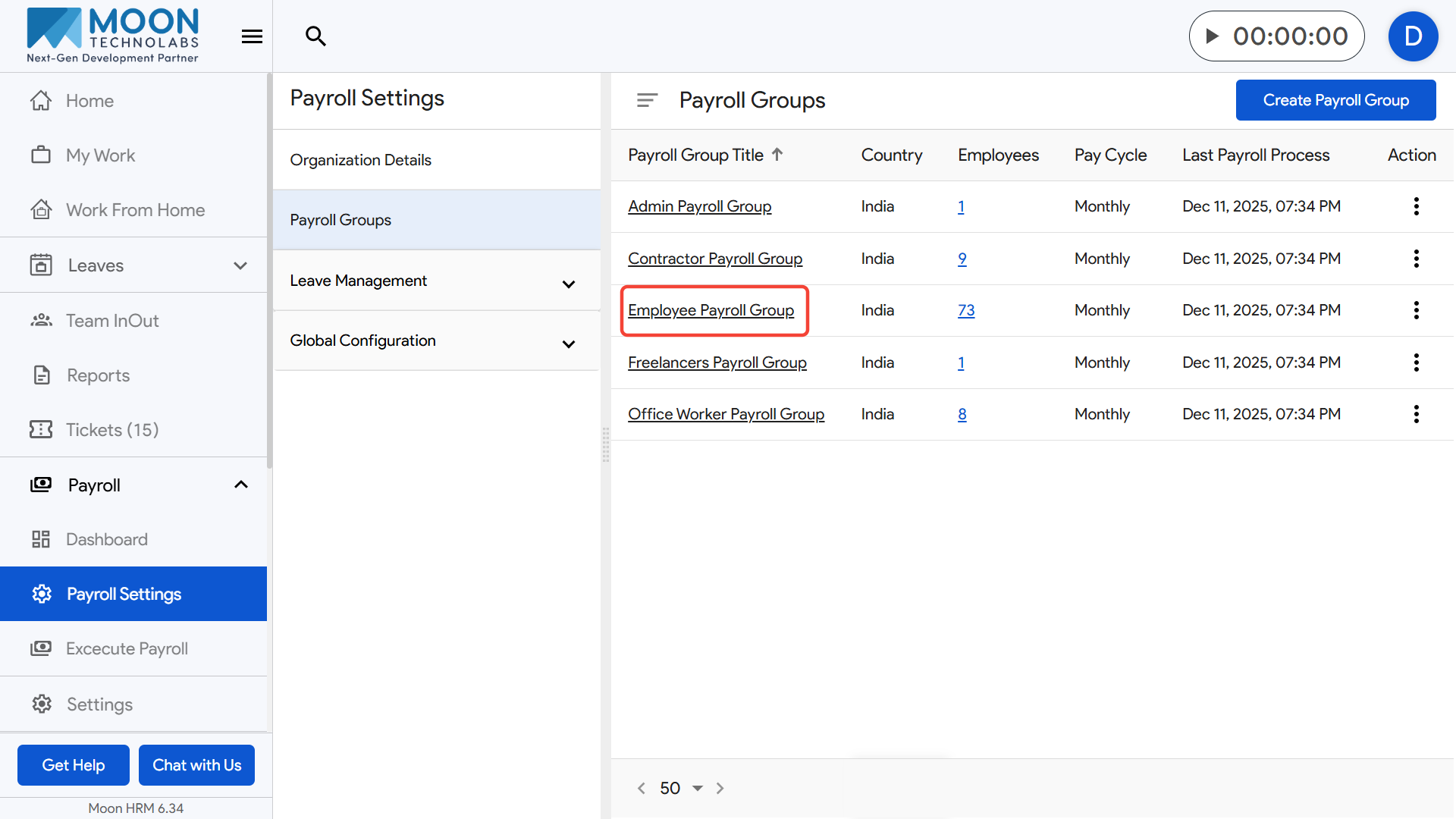Open action menu for Admin Payroll Group

(x=1416, y=206)
